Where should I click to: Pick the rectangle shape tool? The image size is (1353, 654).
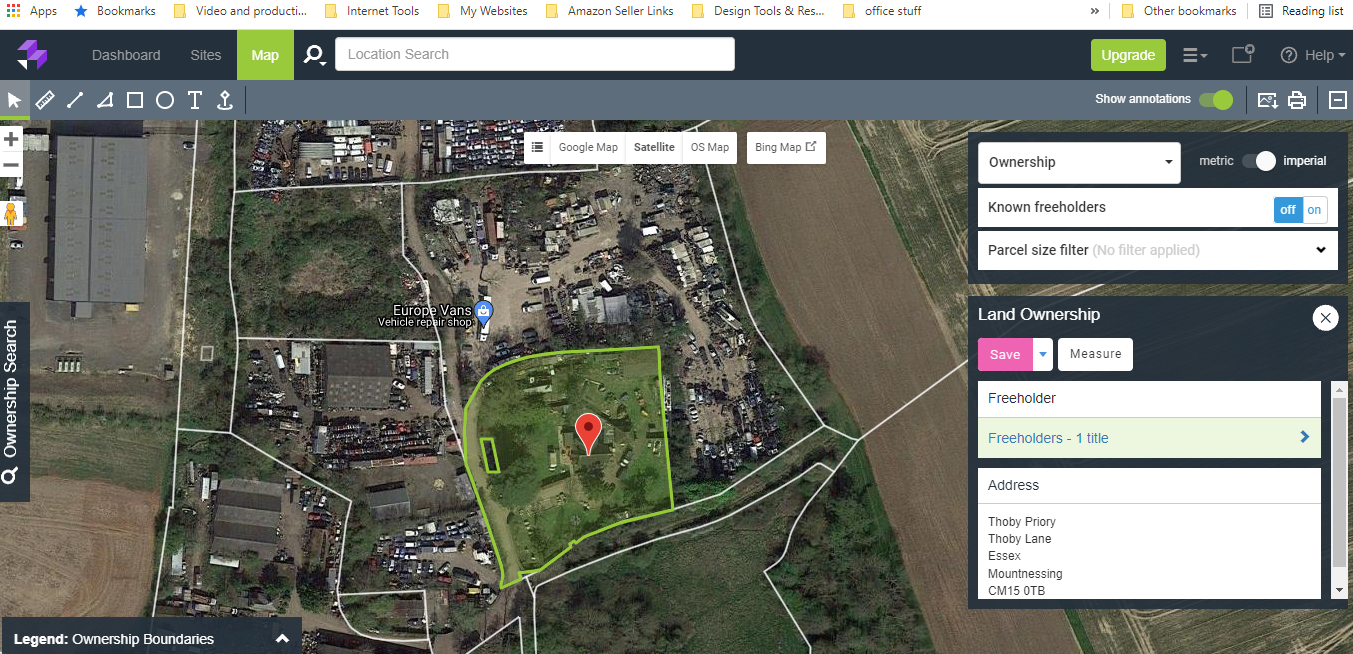tap(135, 100)
